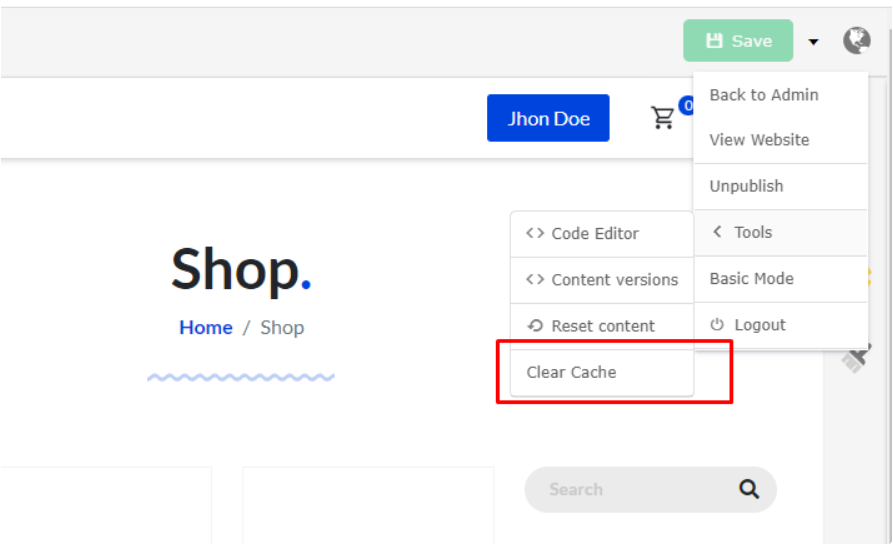The height and width of the screenshot is (548, 893).
Task: Open Content versions from Tools submenu
Action: click(614, 280)
